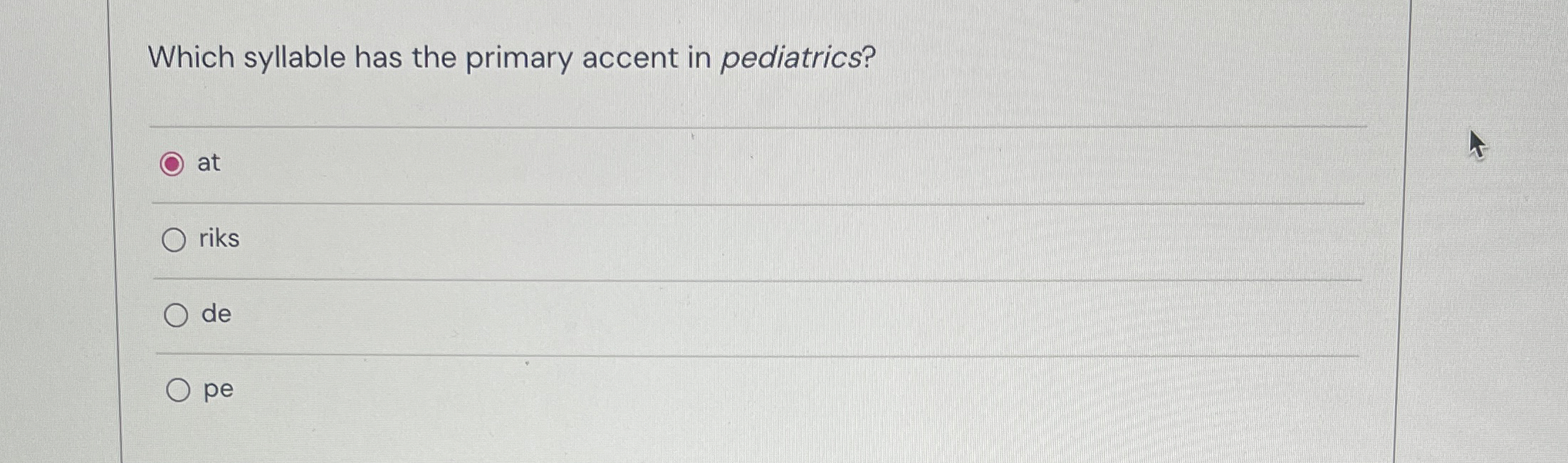1568x463 pixels.
Task: Click the "riks" answer label text
Action: (x=219, y=239)
